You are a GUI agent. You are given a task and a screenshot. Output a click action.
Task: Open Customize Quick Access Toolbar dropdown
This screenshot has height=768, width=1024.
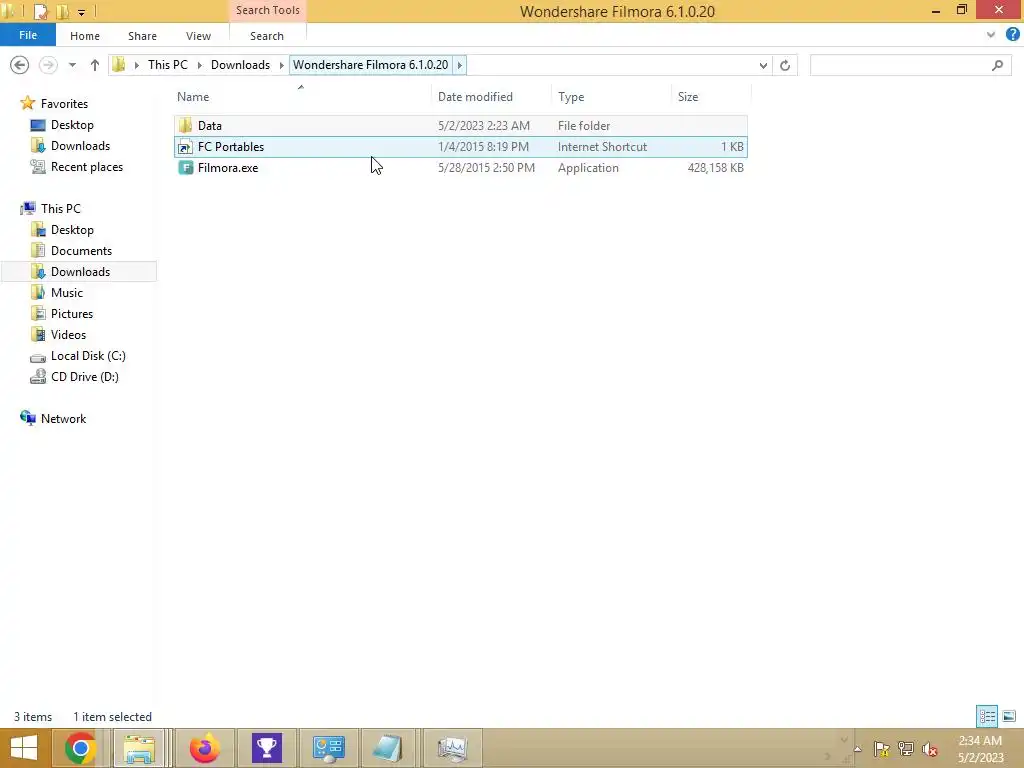tap(81, 12)
